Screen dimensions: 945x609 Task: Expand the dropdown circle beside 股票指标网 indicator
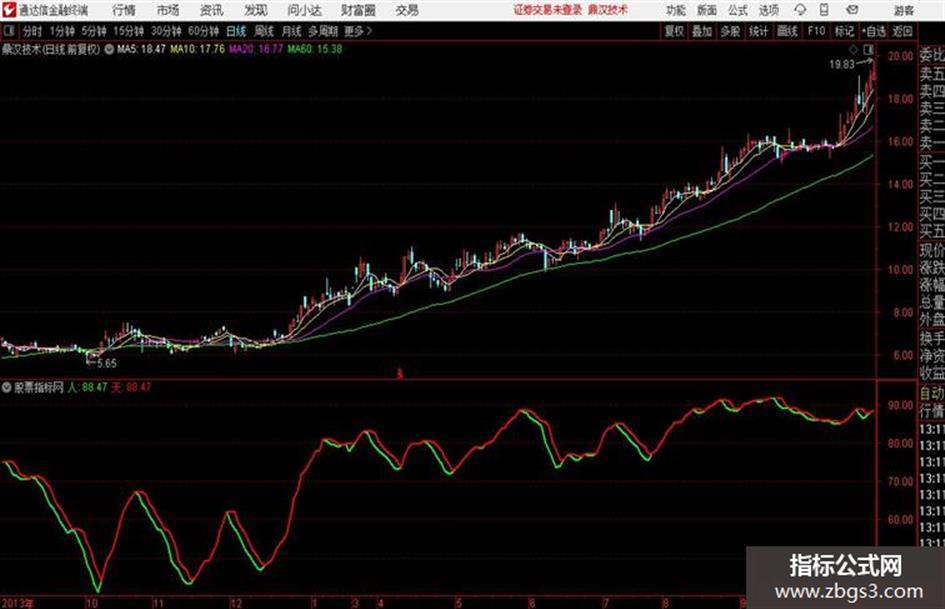tap(7, 387)
